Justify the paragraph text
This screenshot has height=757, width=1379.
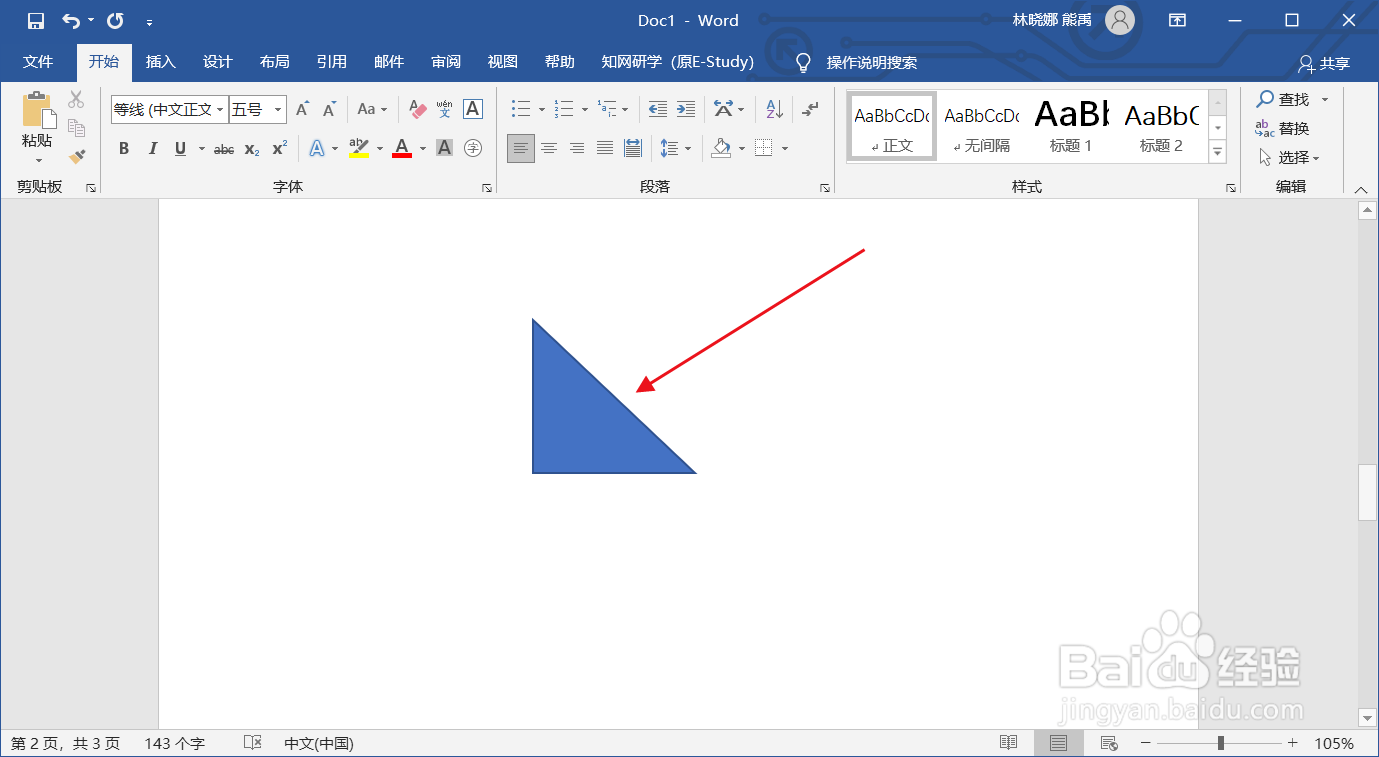coord(605,148)
